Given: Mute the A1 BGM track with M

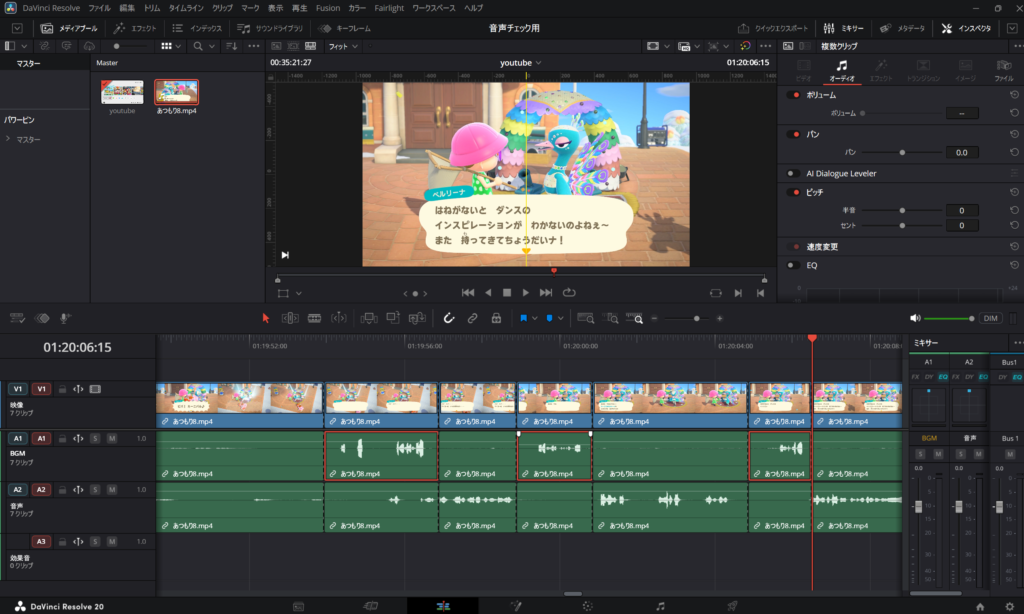Looking at the screenshot, I should tap(112, 438).
